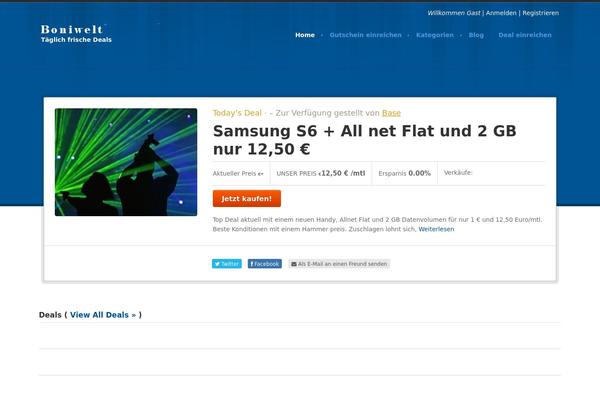Open the Kategorien menu
Screen dimensions: 600x400
[435, 35]
